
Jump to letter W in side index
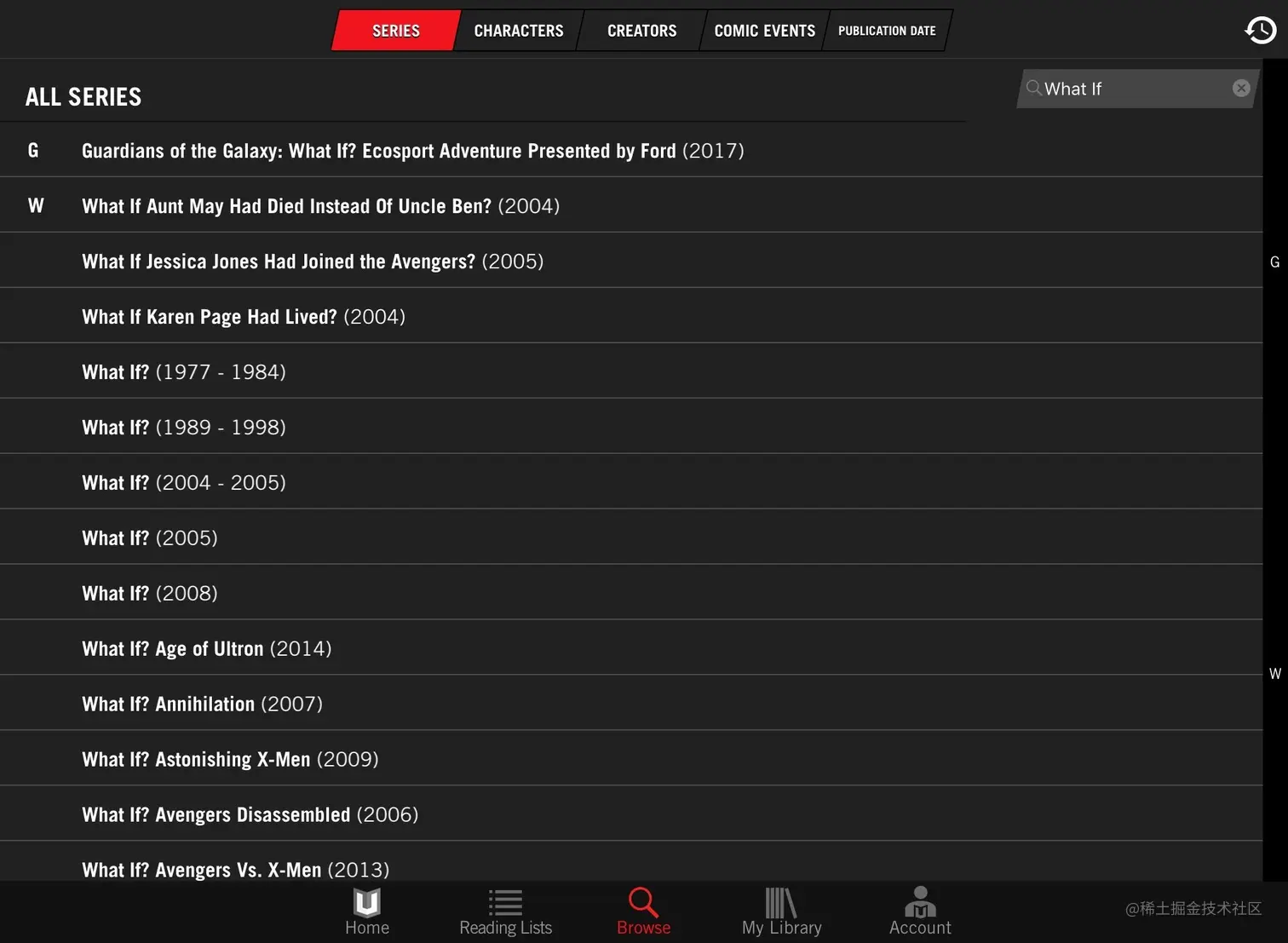1274,674
